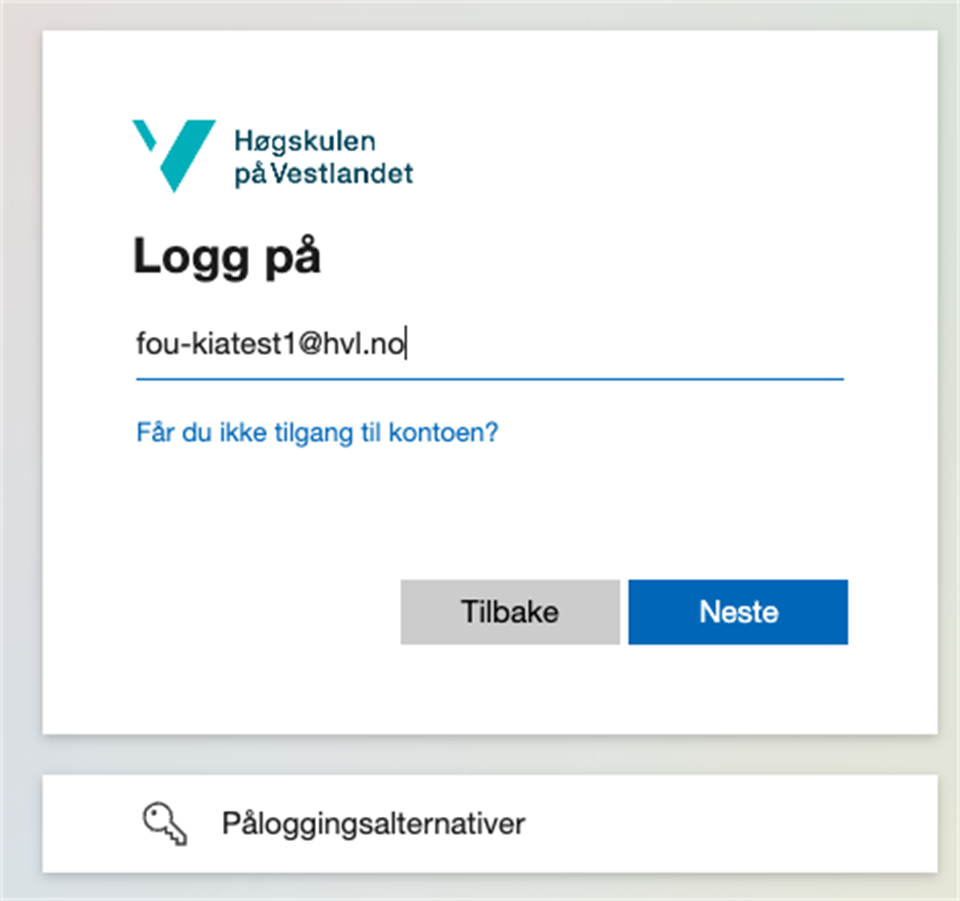This screenshot has height=901, width=960.
Task: Open "Får du ikke tilgang til kontoen?" link
Action: (317, 433)
